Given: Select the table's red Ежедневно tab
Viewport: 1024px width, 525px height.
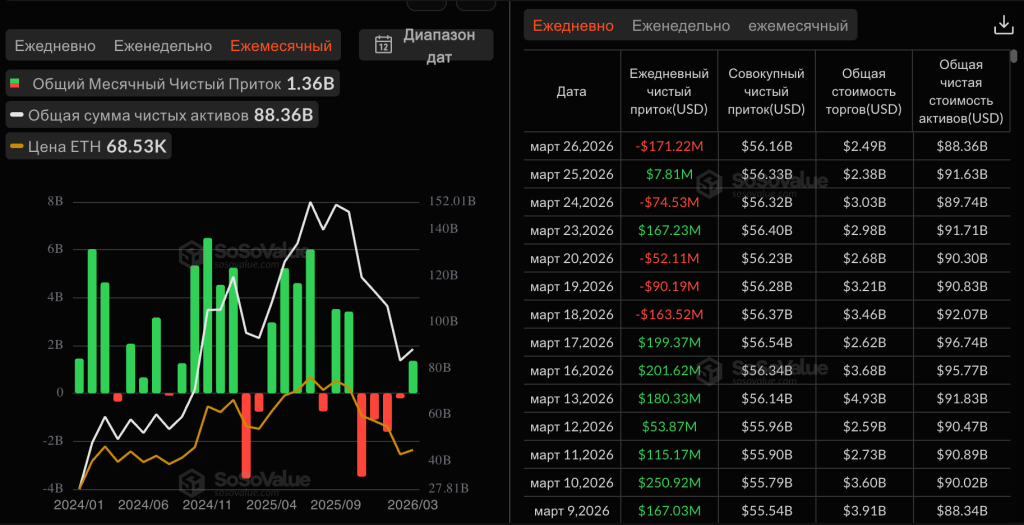Looking at the screenshot, I should [x=573, y=26].
